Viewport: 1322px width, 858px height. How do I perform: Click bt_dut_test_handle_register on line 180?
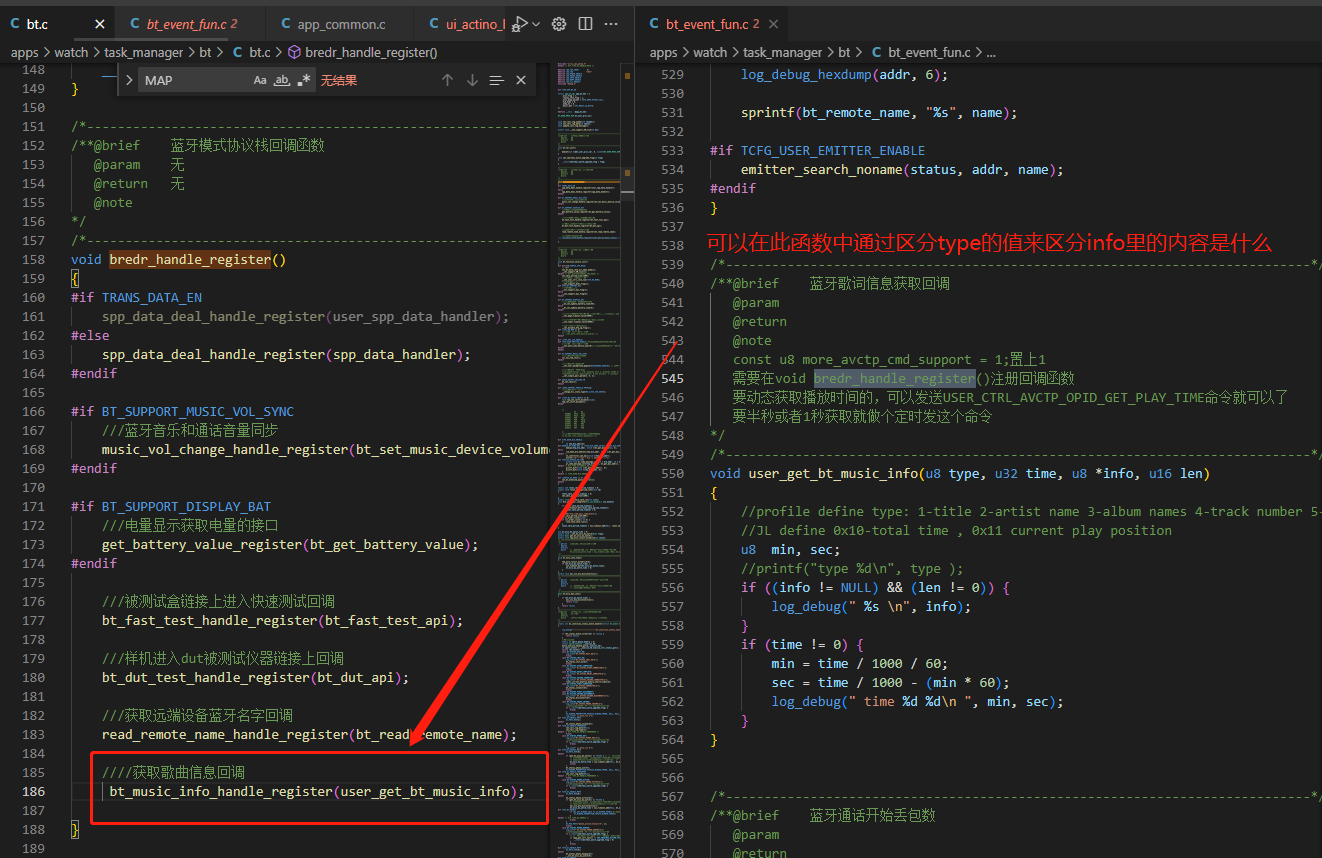pyautogui.click(x=206, y=677)
